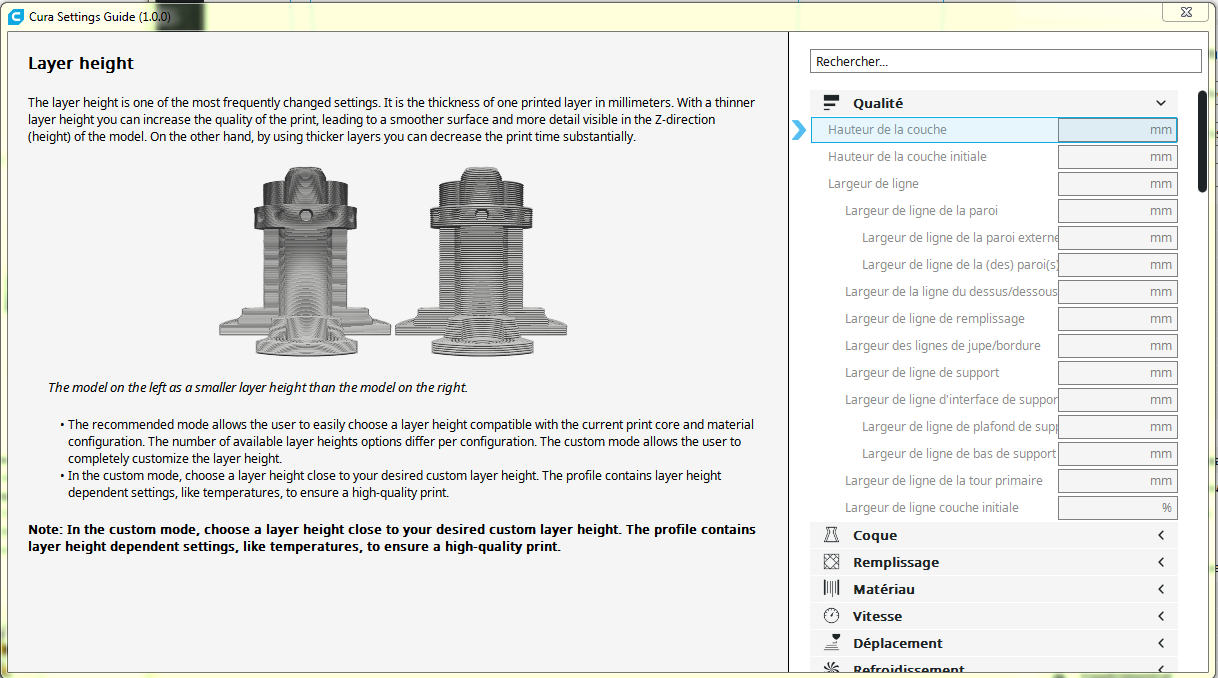Click Hauteur de la couche value field
1218x678 pixels.
(1118, 130)
